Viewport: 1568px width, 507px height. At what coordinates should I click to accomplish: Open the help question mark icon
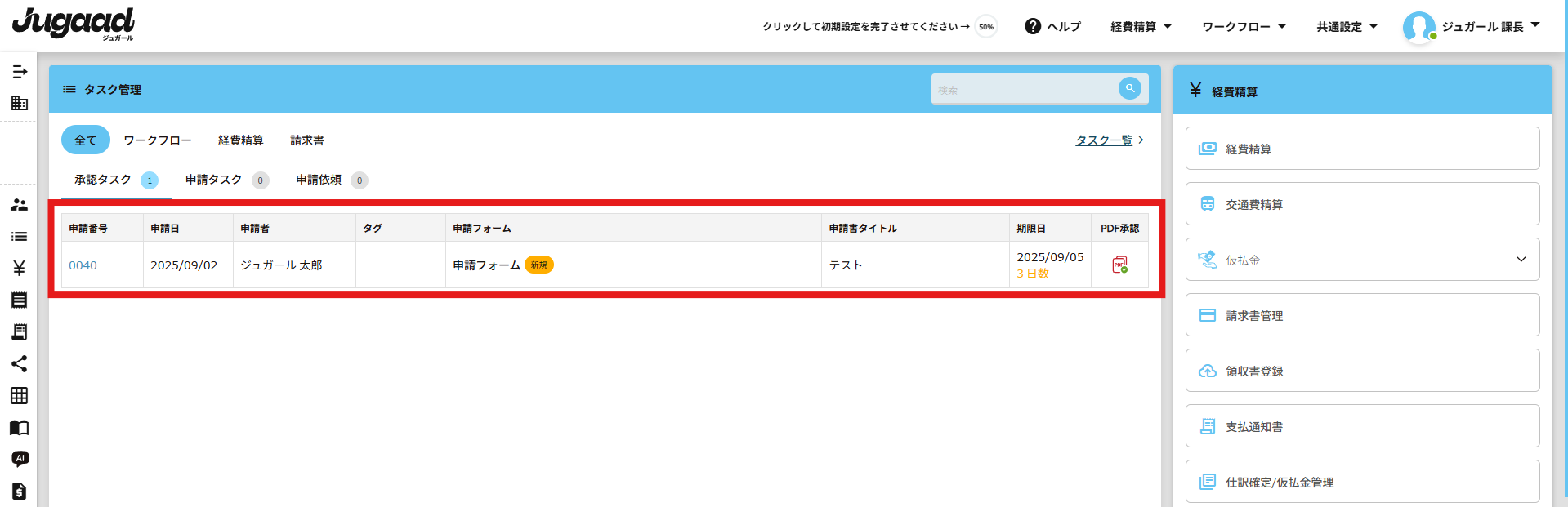pos(1033,26)
